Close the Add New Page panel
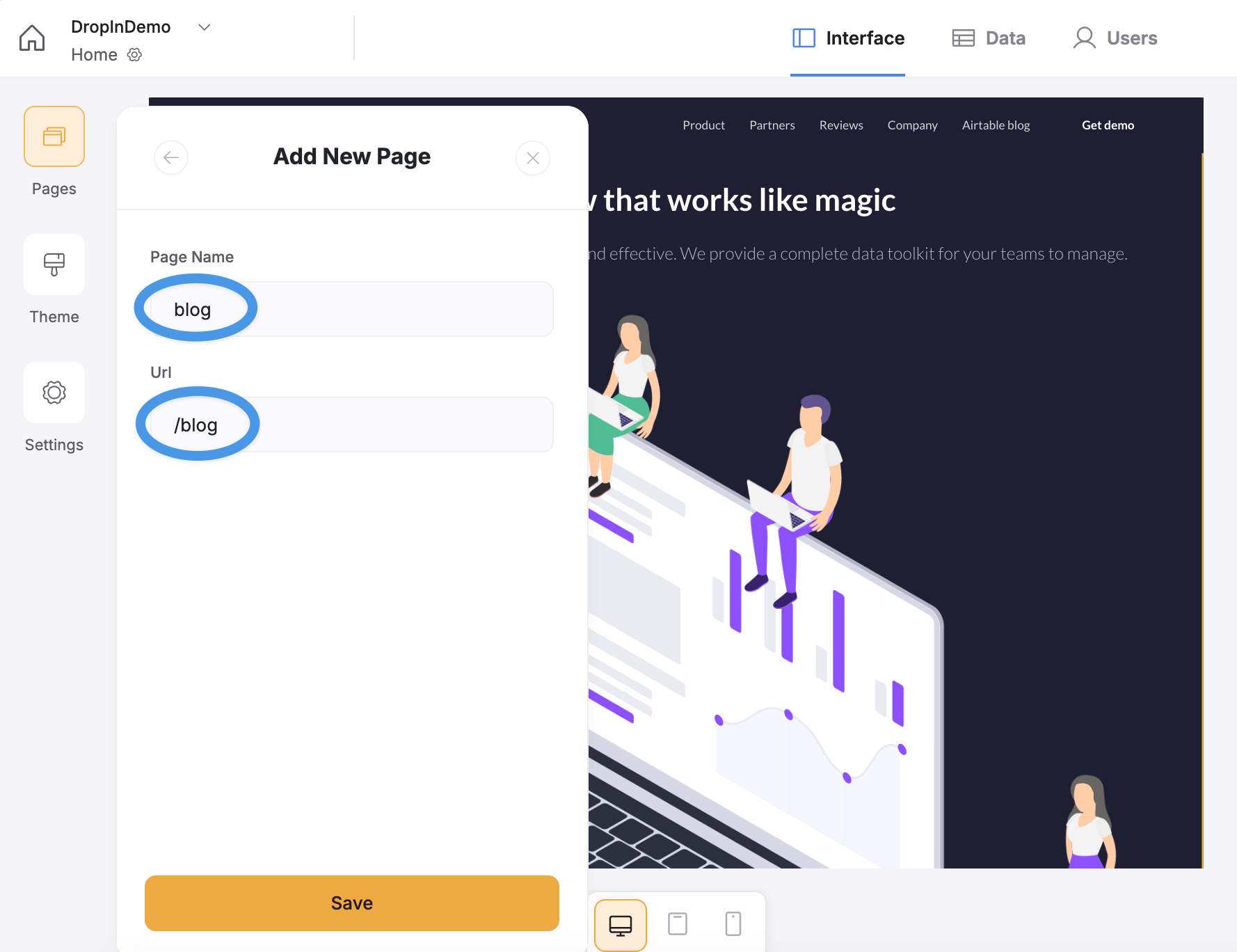 point(533,158)
